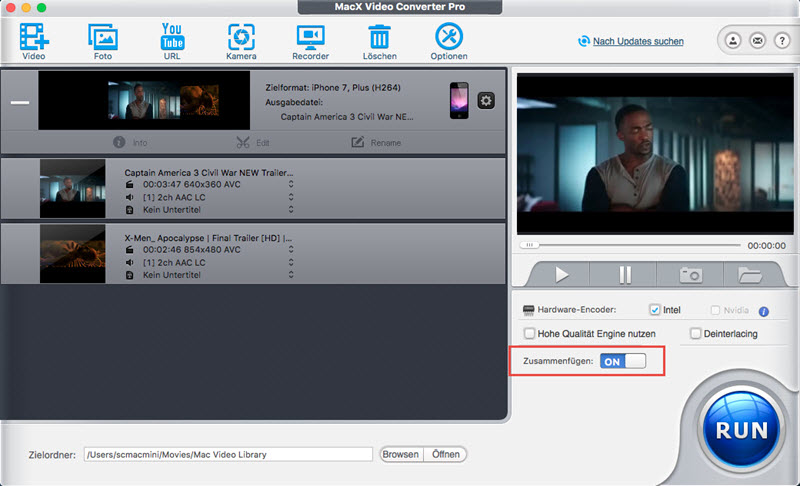
Task: Click the Captain America subtitle document icon
Action: pyautogui.click(x=130, y=210)
